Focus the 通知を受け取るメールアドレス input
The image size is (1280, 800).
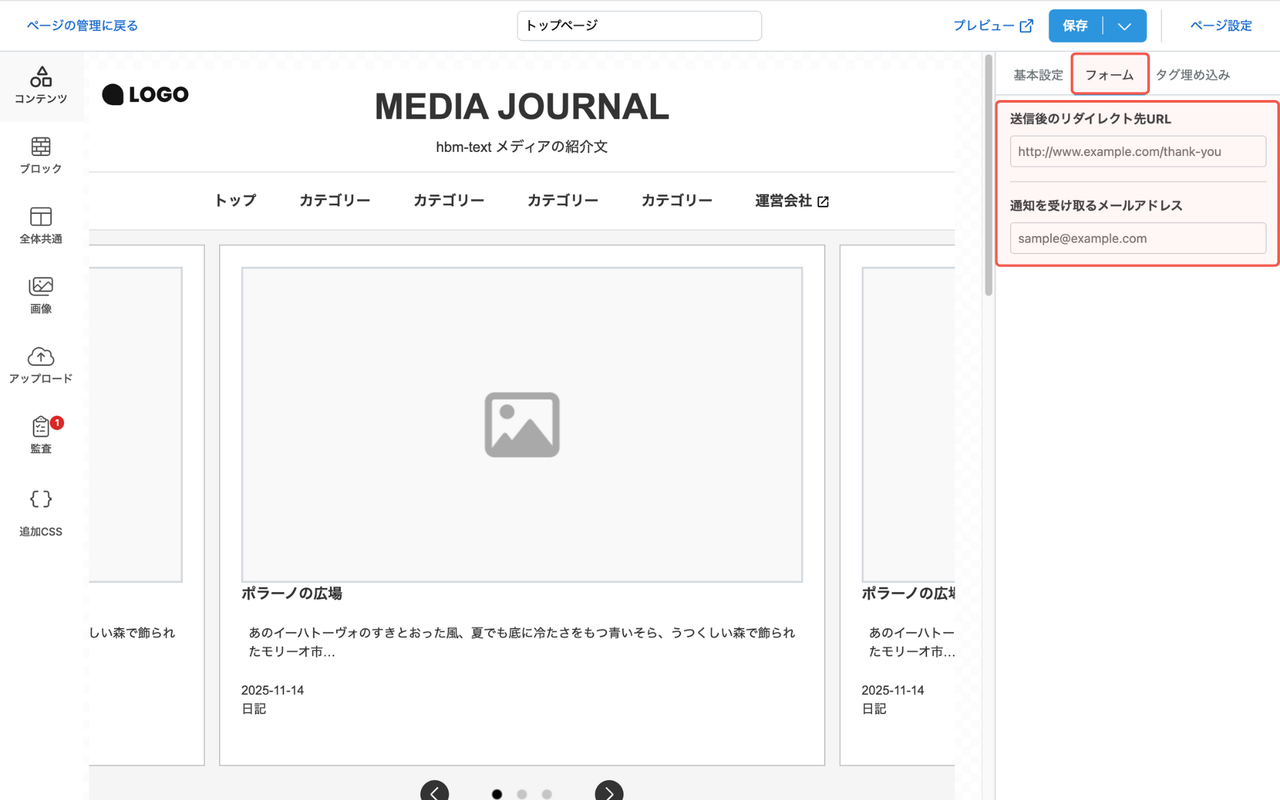point(1138,238)
